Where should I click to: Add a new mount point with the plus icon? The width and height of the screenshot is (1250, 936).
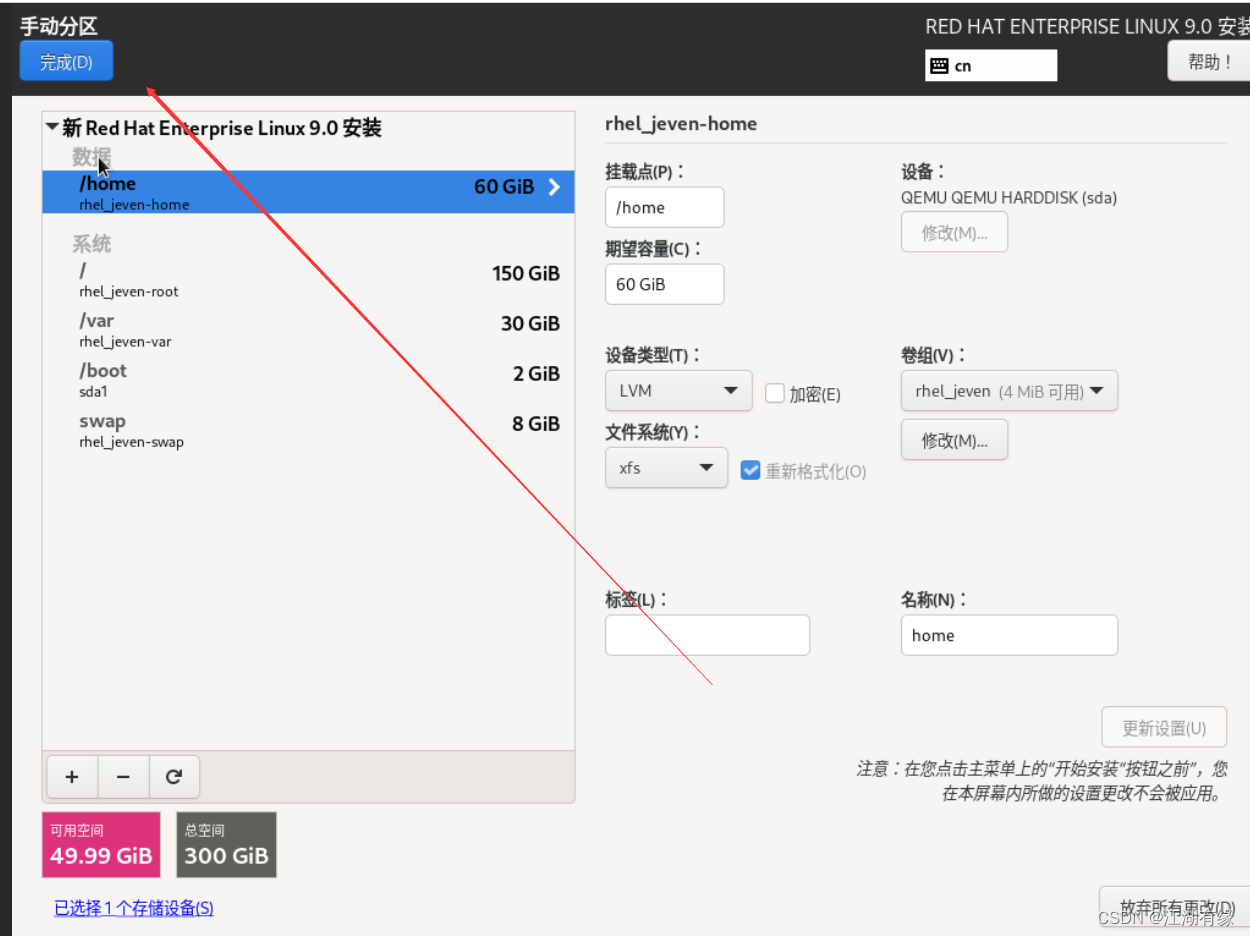coord(71,777)
